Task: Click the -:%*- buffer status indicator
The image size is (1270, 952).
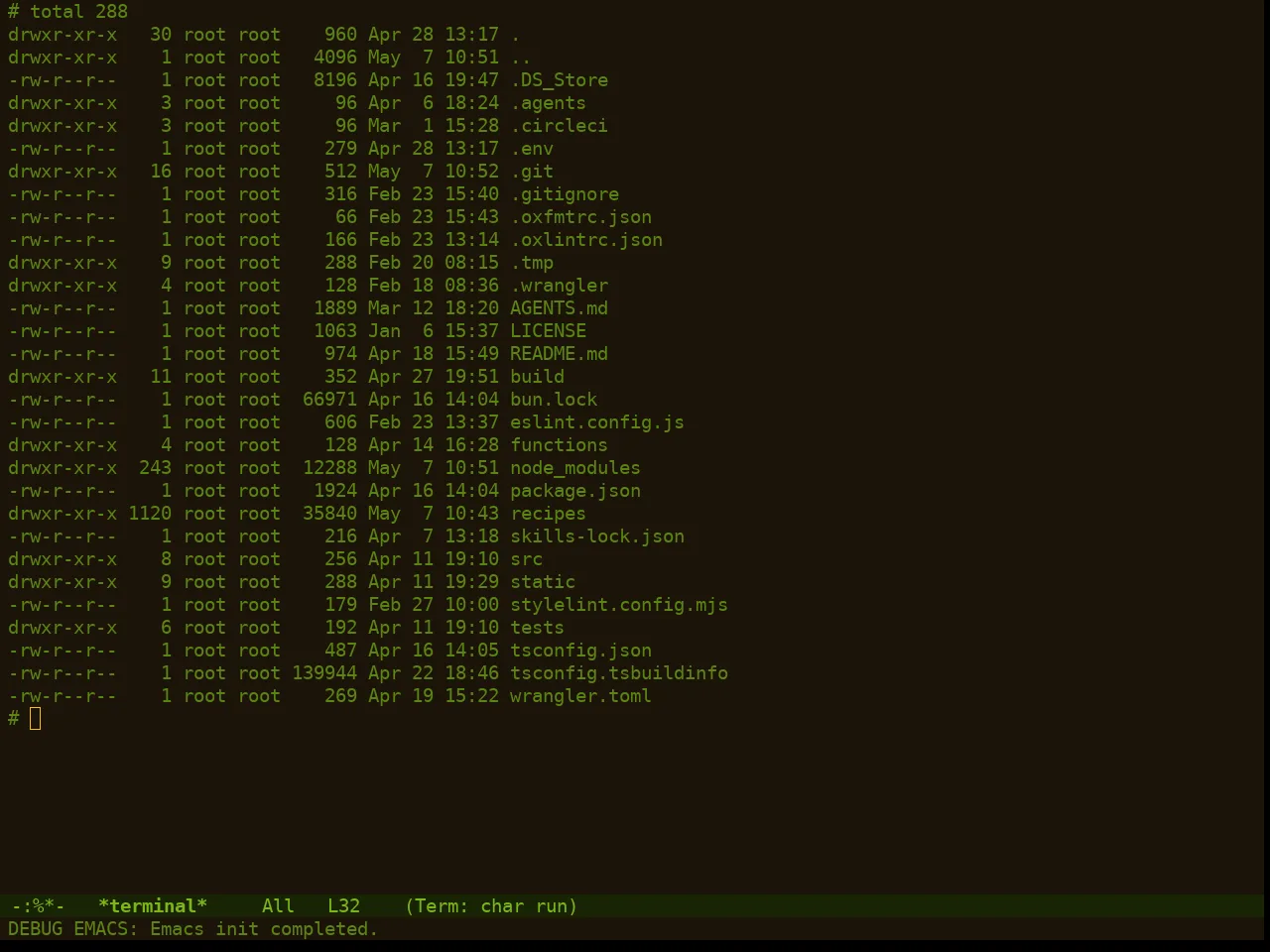Action: coord(38,906)
